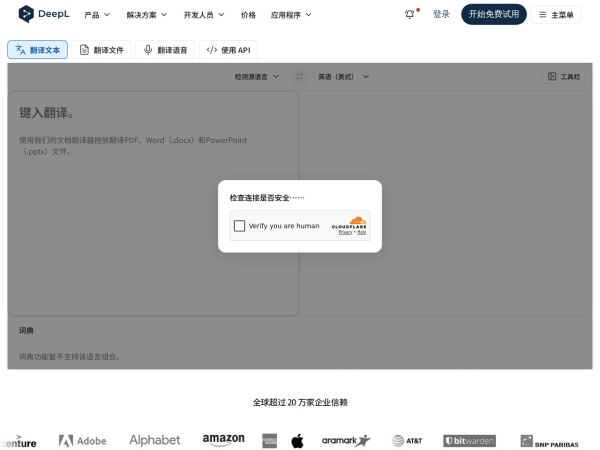Click the 全球超过 20 万家企业信赖 text

tap(300, 402)
